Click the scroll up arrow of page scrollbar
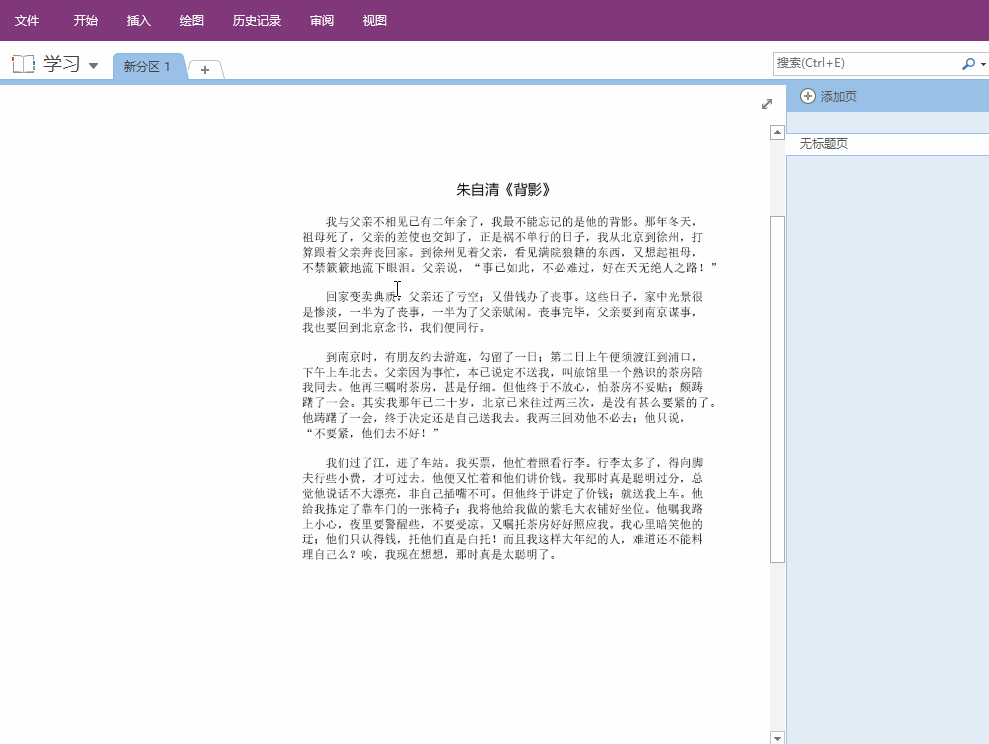Image resolution: width=989 pixels, height=744 pixels. (777, 132)
